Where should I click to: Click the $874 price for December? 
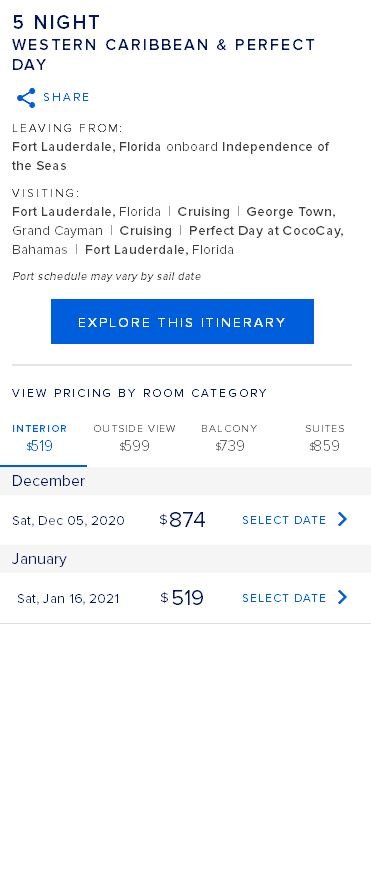coord(182,520)
